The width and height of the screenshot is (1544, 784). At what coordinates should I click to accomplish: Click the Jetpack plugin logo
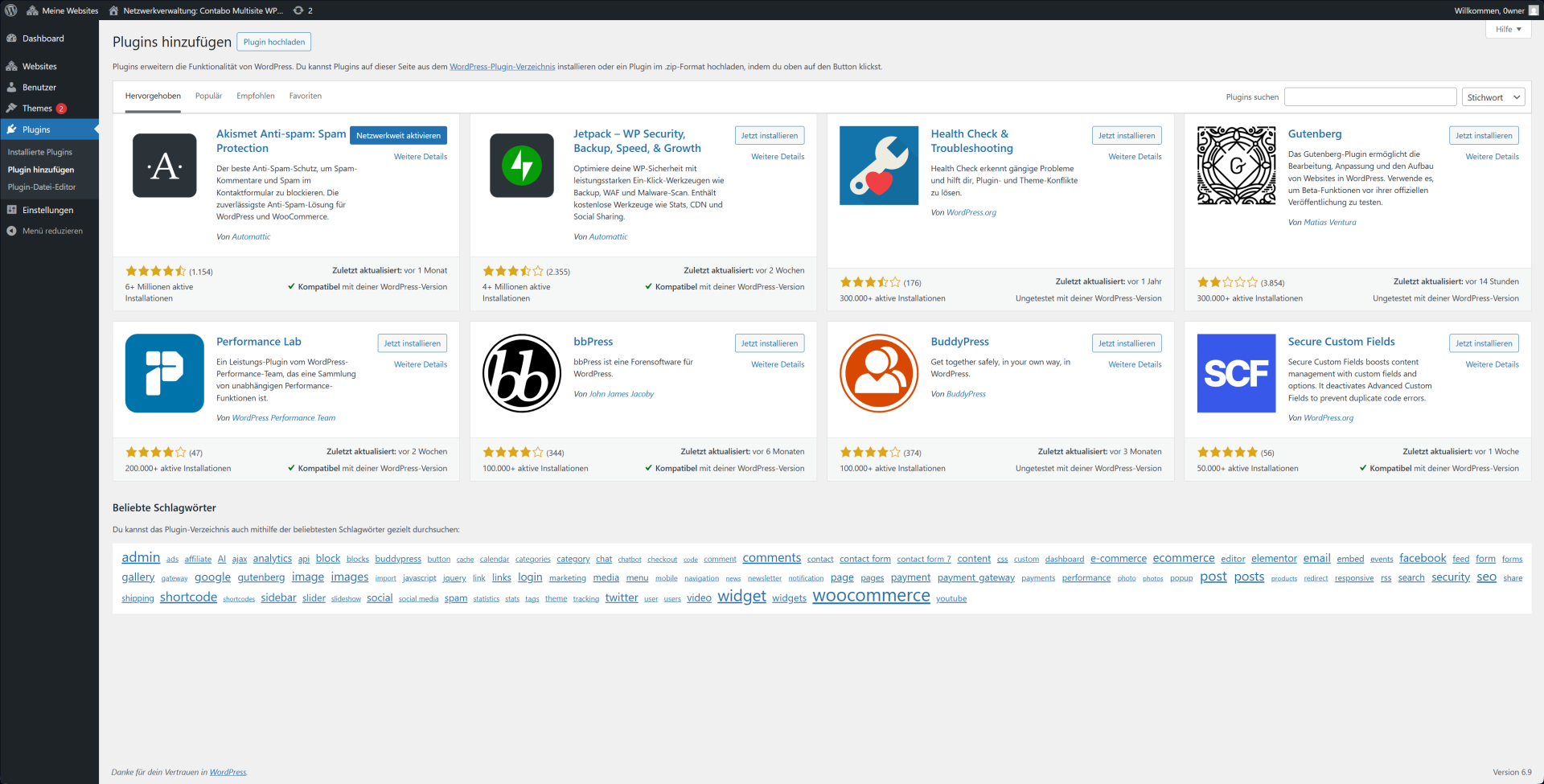pyautogui.click(x=521, y=165)
